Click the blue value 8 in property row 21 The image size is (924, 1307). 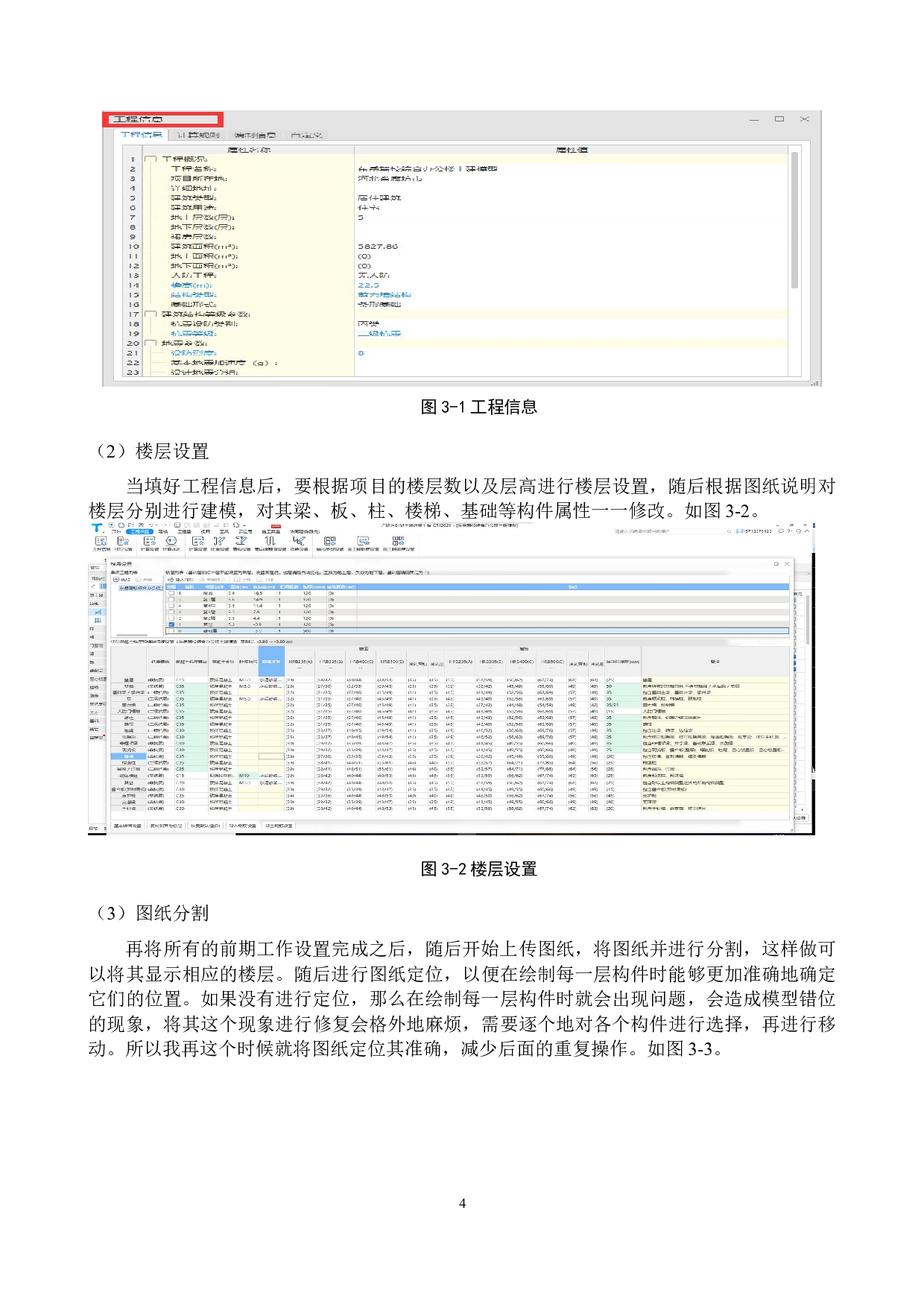[x=361, y=352]
